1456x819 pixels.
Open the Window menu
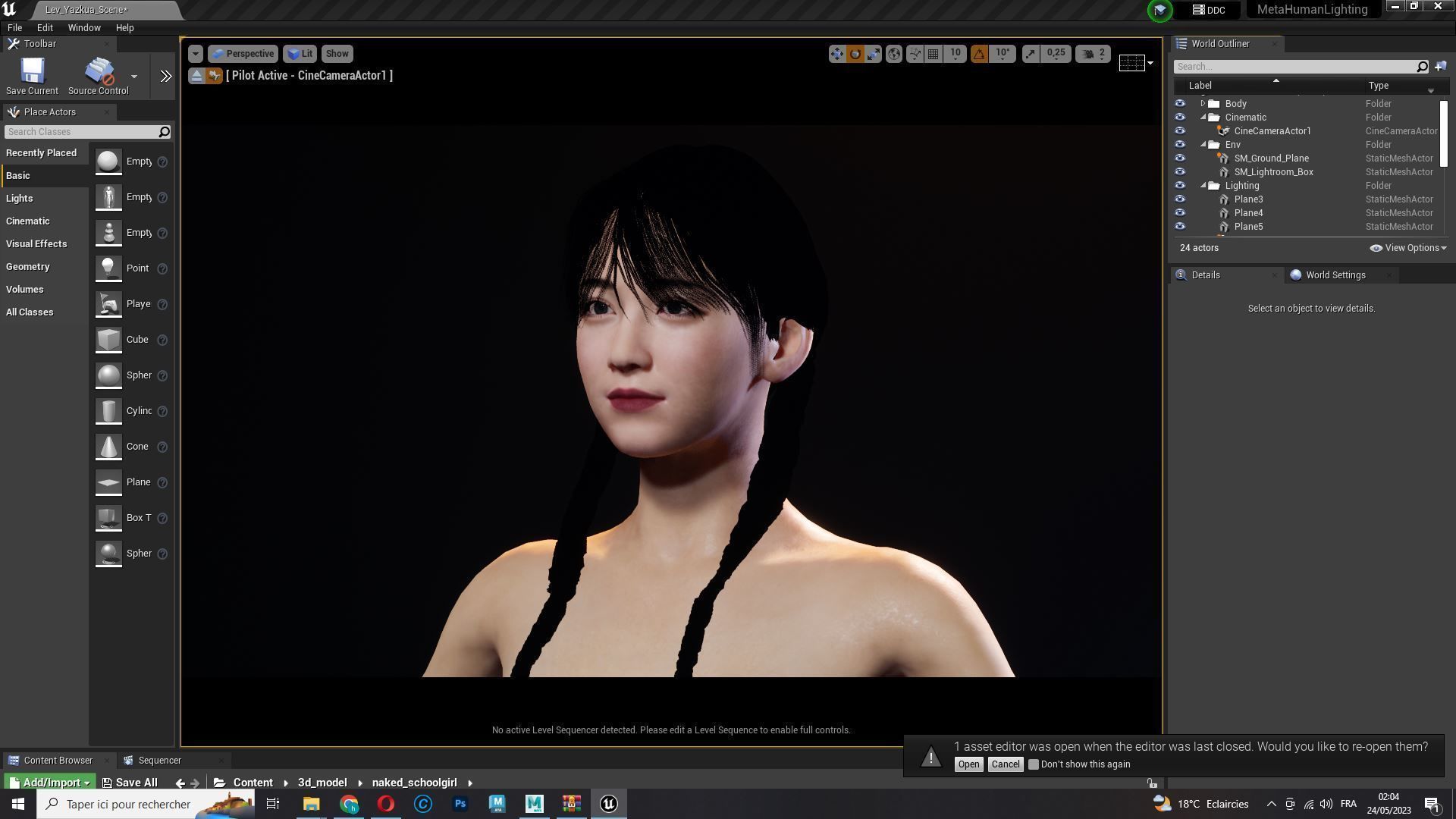click(x=84, y=27)
